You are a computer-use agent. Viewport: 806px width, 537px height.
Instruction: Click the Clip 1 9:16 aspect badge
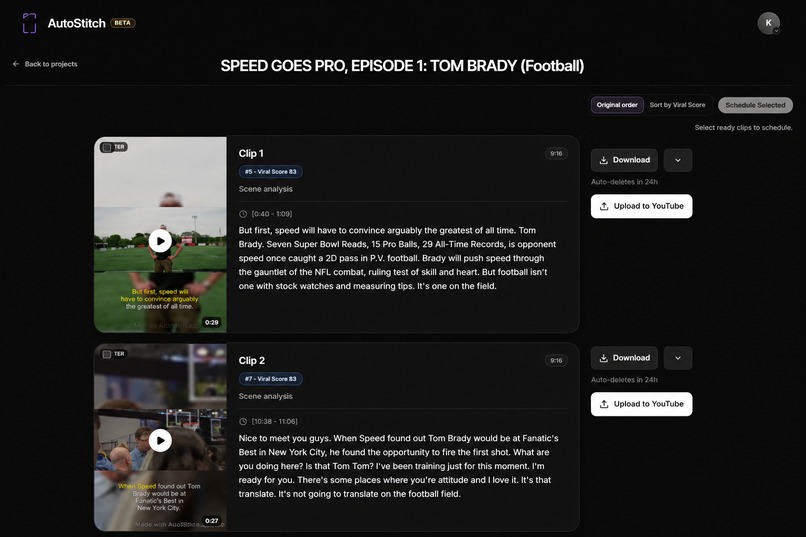click(556, 153)
